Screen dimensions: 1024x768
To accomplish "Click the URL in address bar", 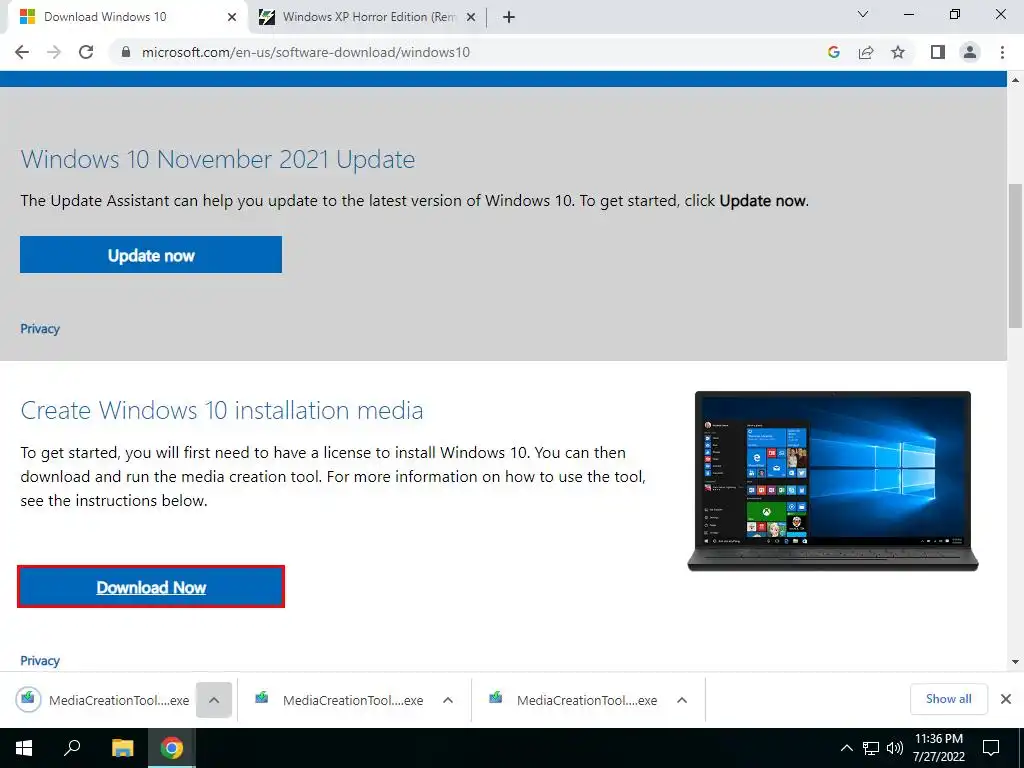I will 306,52.
